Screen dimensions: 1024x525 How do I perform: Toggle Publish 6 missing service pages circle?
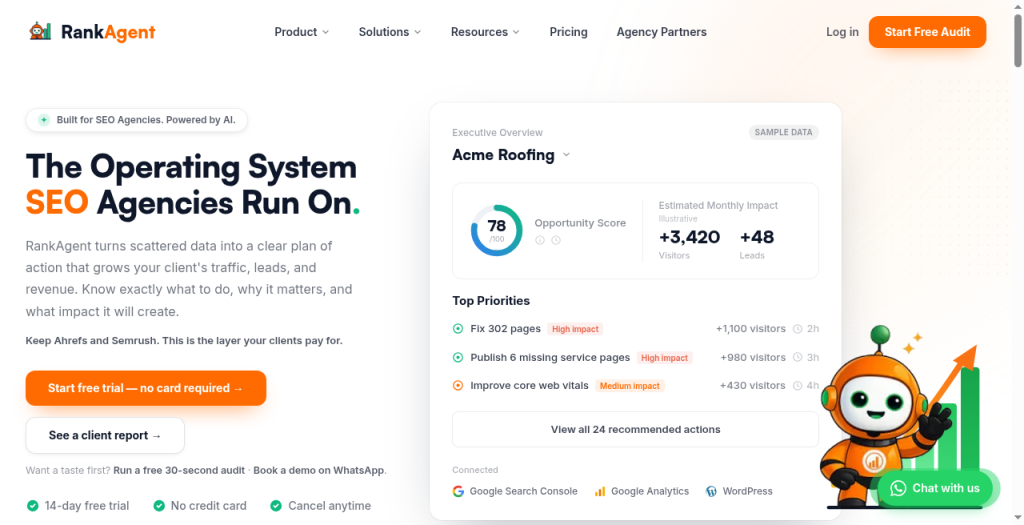[x=458, y=358]
